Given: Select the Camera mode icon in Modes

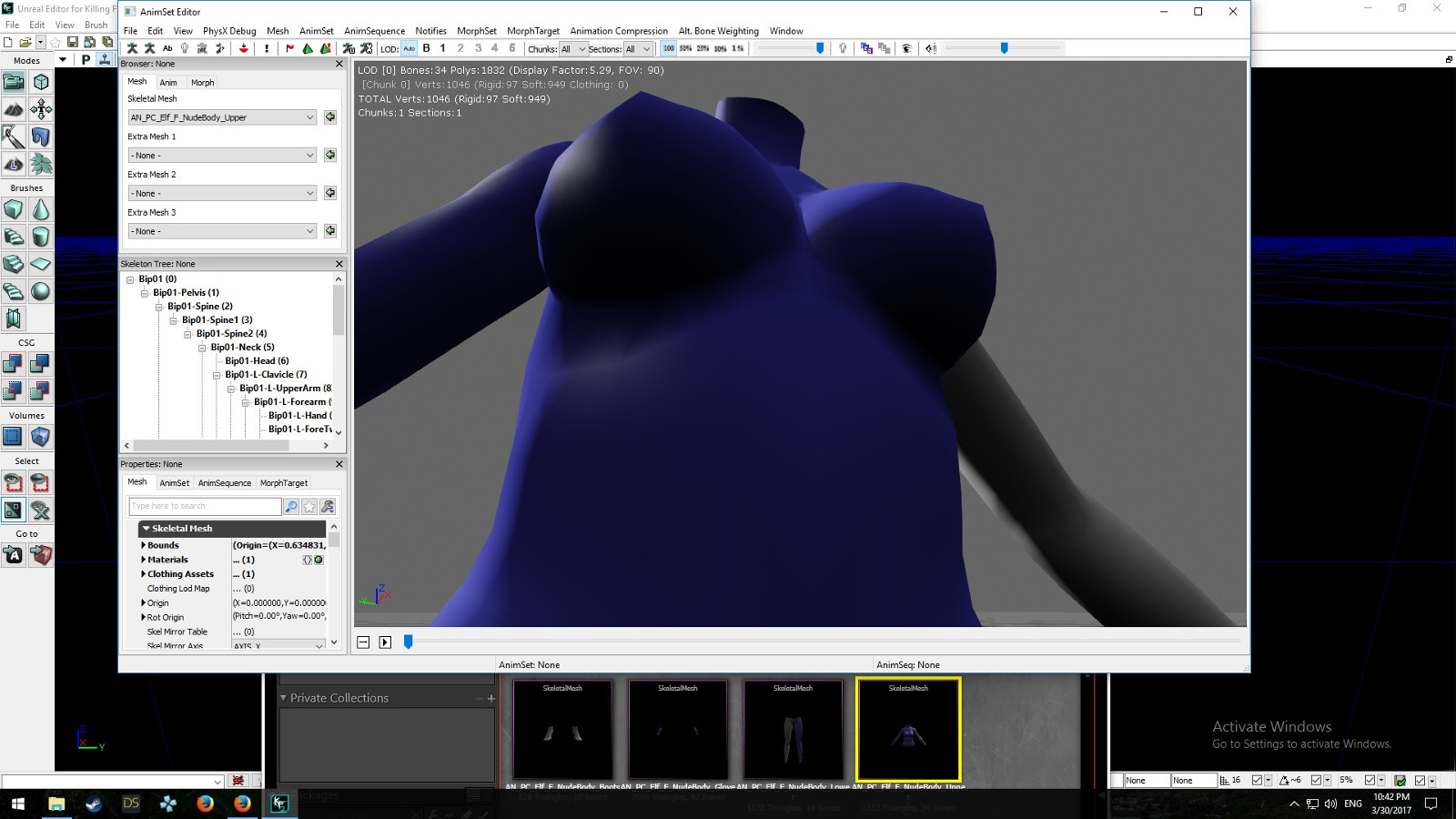Looking at the screenshot, I should point(14,83).
